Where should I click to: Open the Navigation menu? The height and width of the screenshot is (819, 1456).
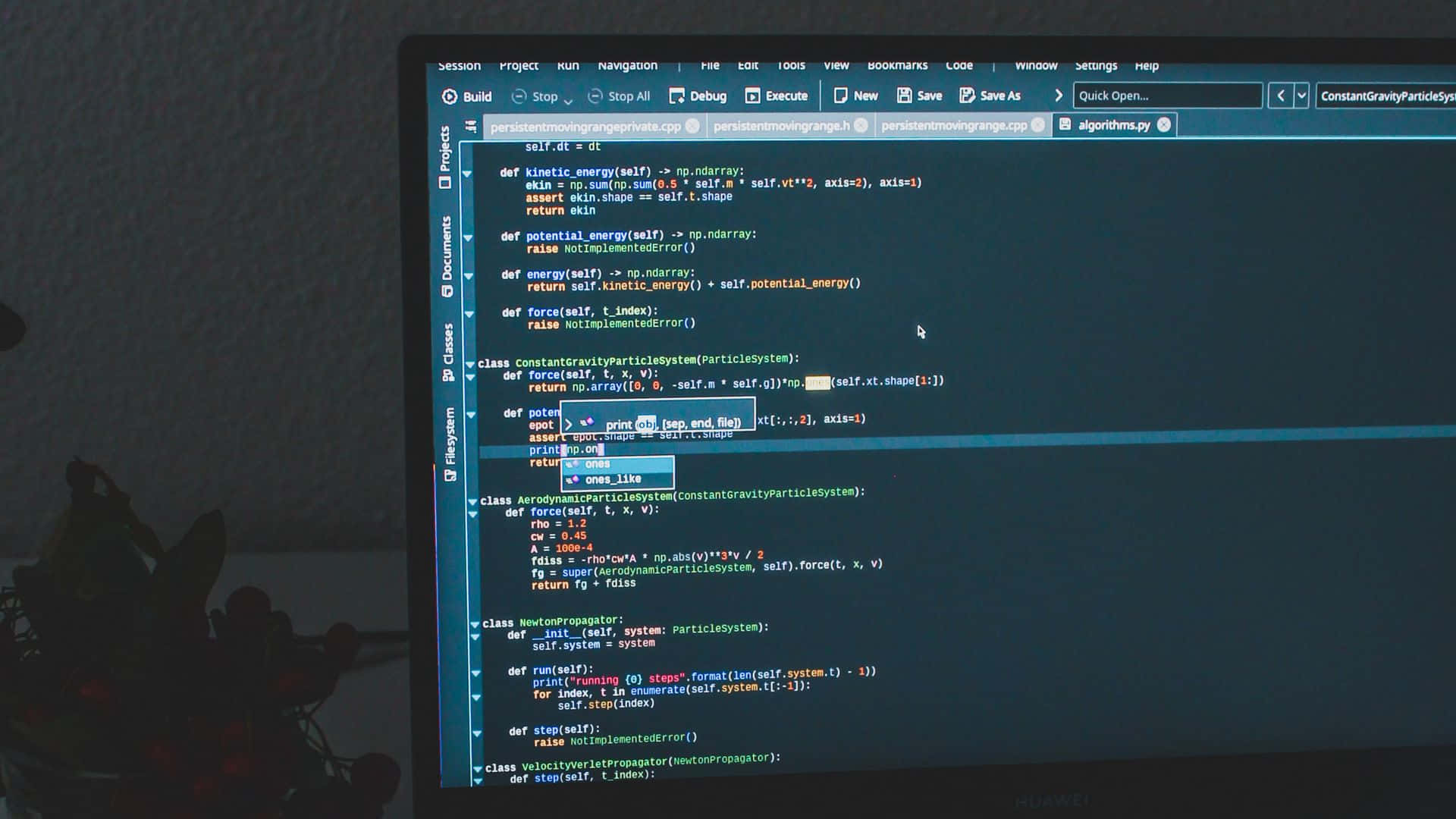point(627,65)
